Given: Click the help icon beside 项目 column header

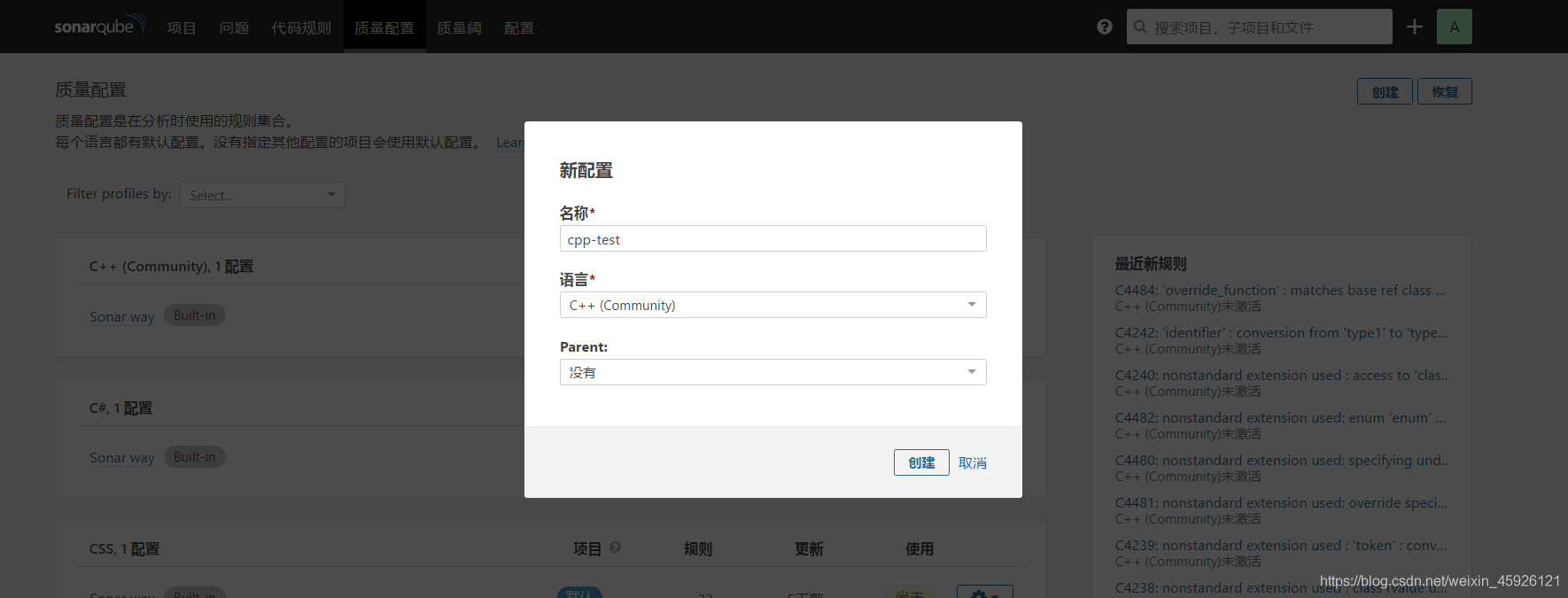Looking at the screenshot, I should pos(615,548).
